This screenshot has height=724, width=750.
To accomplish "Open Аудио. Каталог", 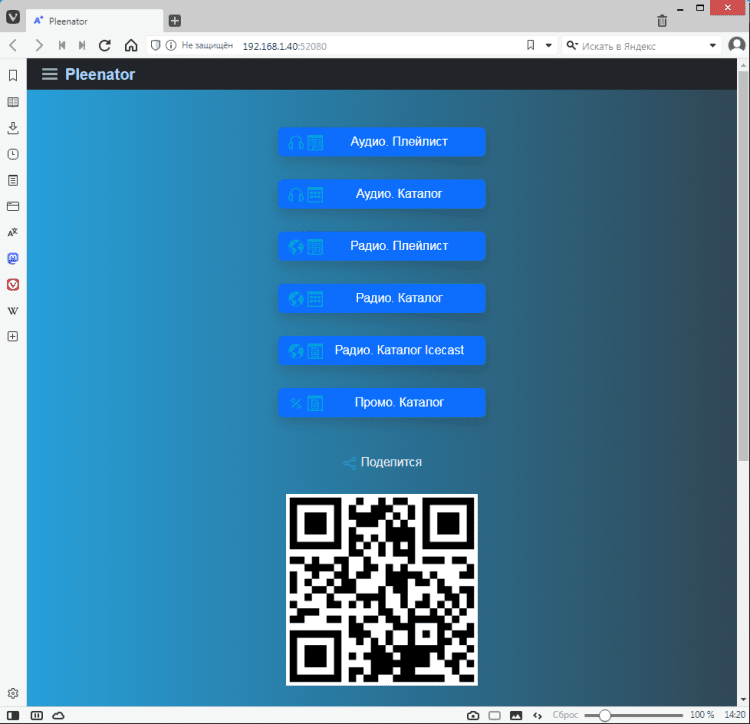I will [x=382, y=194].
